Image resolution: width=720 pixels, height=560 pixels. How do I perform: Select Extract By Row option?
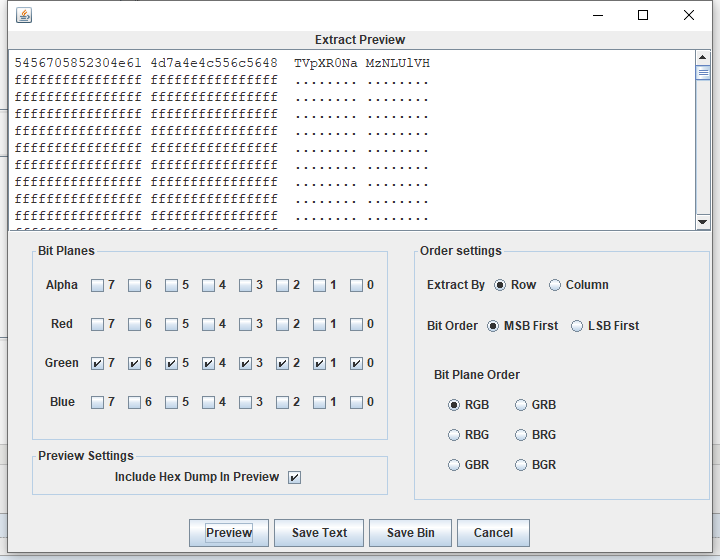[x=500, y=285]
